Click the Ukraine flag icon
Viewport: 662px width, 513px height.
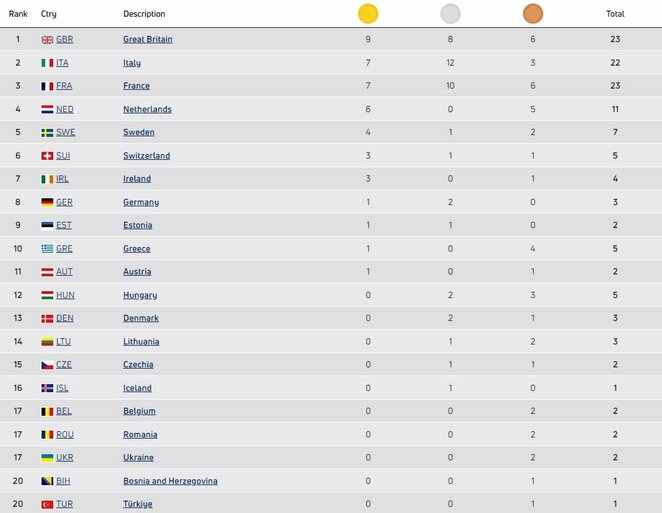point(47,458)
